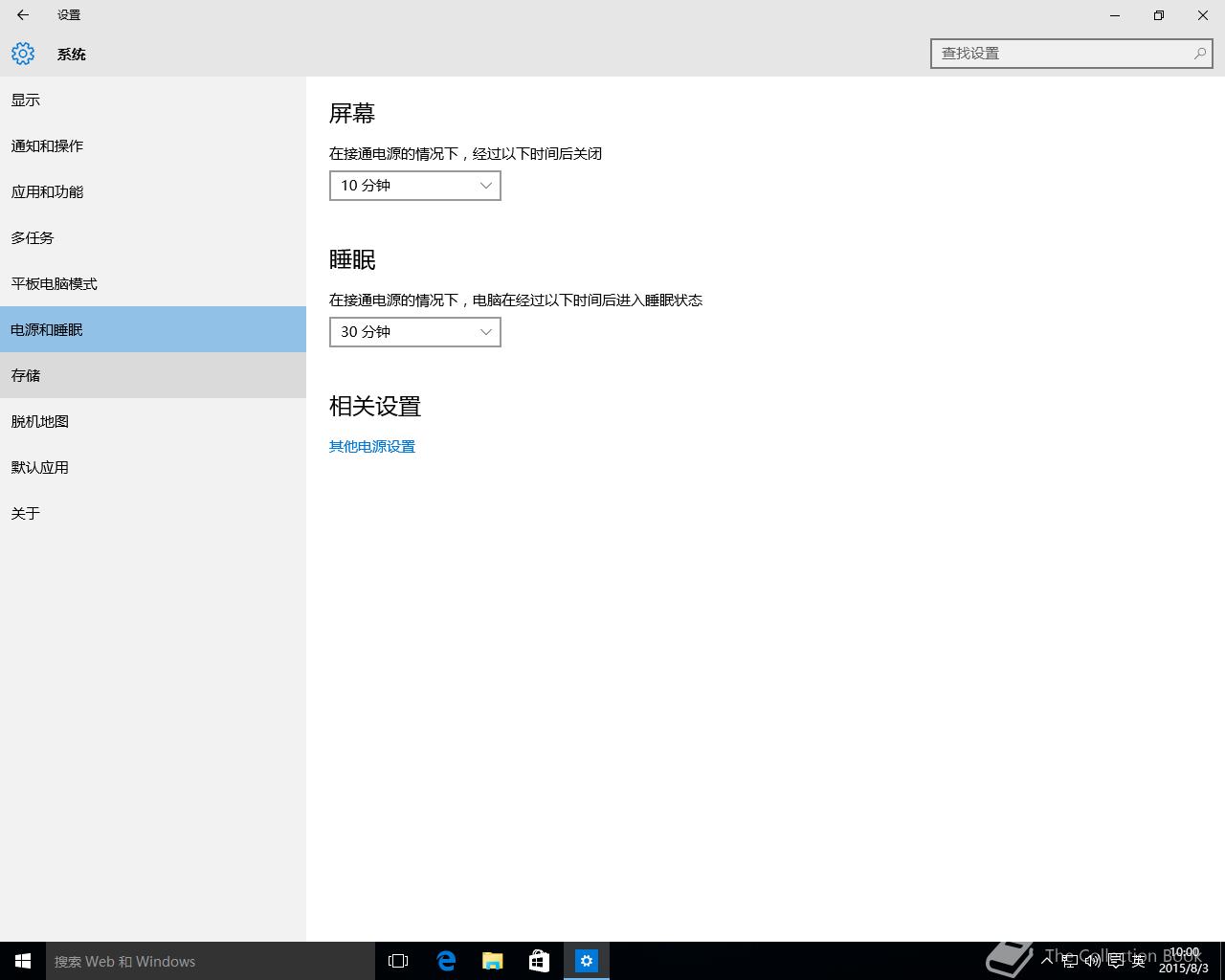Open Task View from the taskbar
This screenshot has width=1225, height=980.
point(398,961)
